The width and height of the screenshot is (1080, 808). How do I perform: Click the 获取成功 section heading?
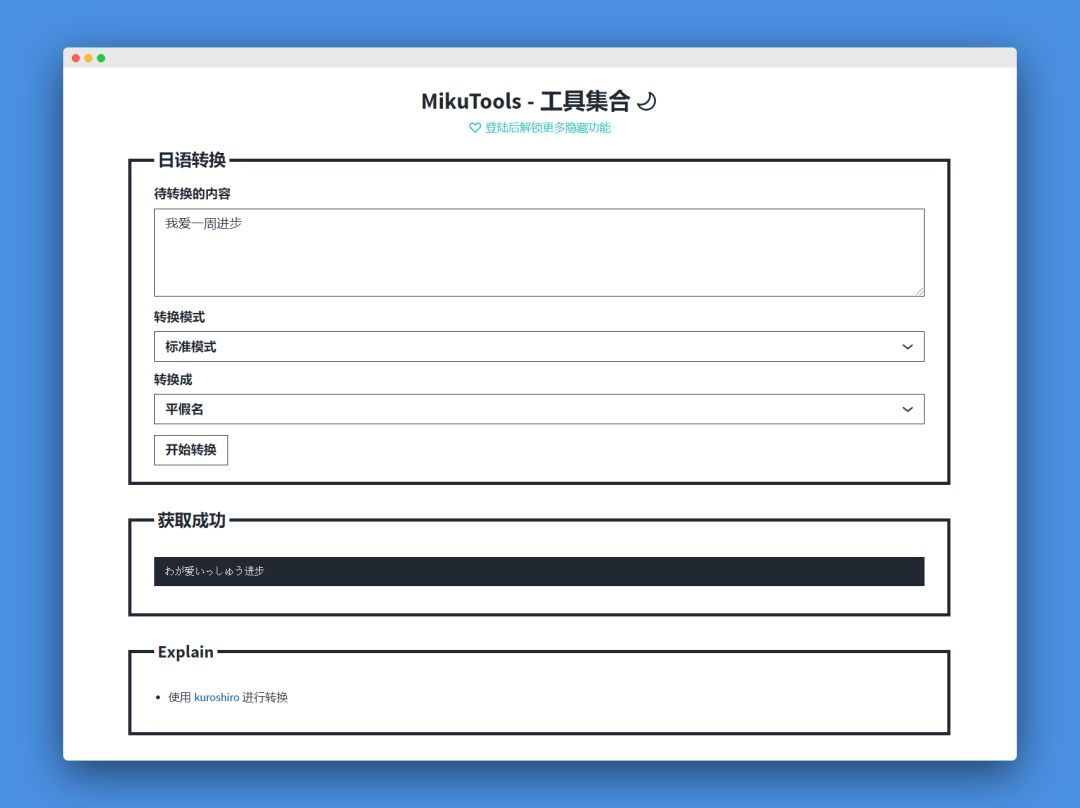click(191, 520)
